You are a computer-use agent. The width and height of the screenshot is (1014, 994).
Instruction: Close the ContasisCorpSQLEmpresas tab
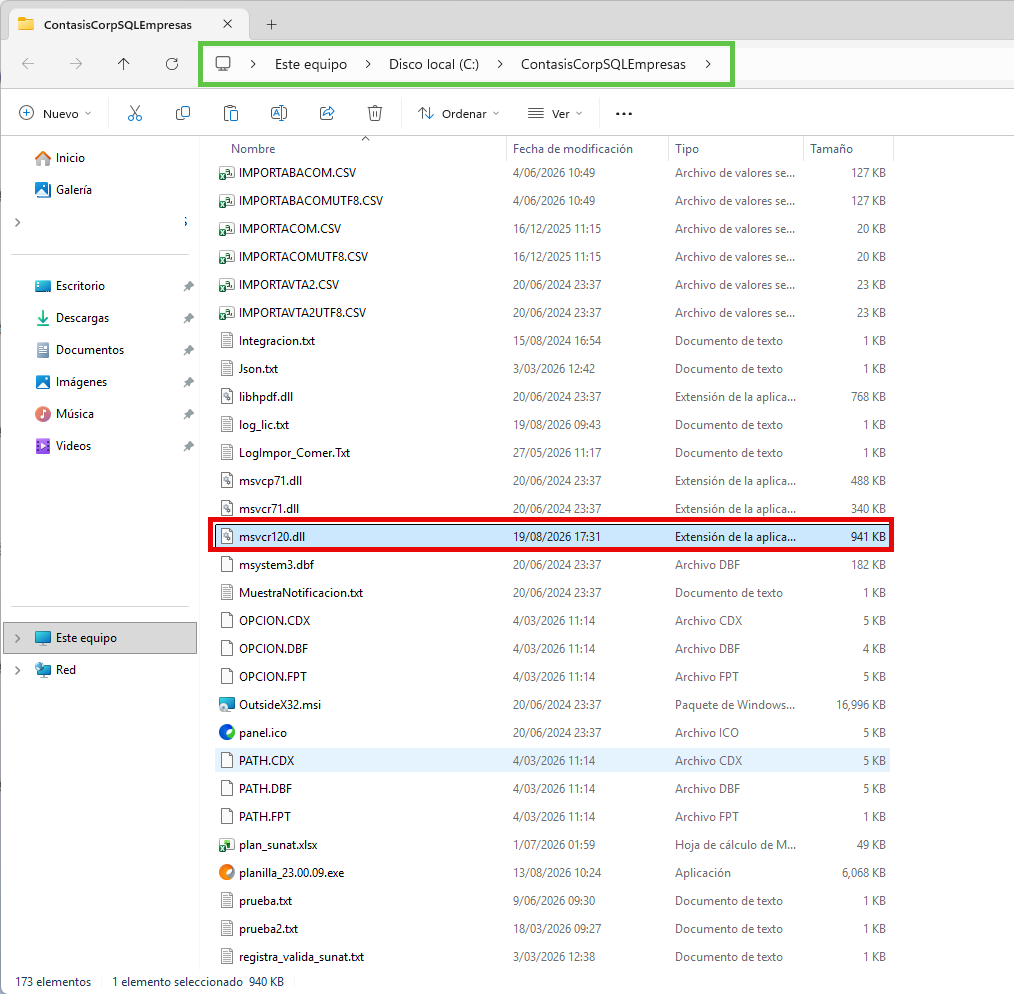228,24
